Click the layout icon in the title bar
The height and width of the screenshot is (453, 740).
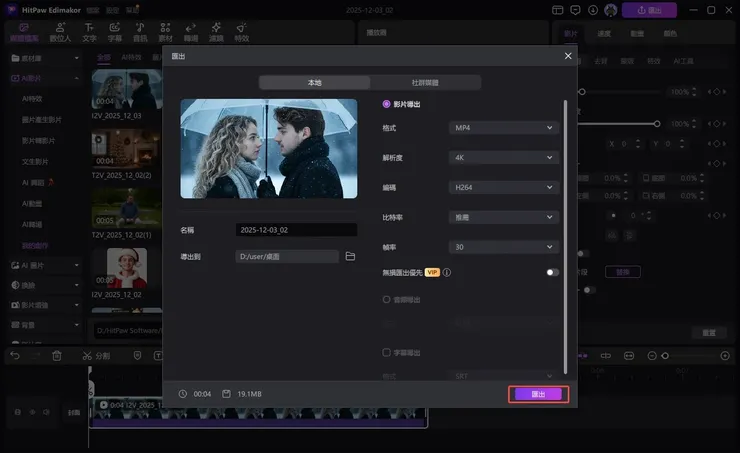pyautogui.click(x=558, y=10)
